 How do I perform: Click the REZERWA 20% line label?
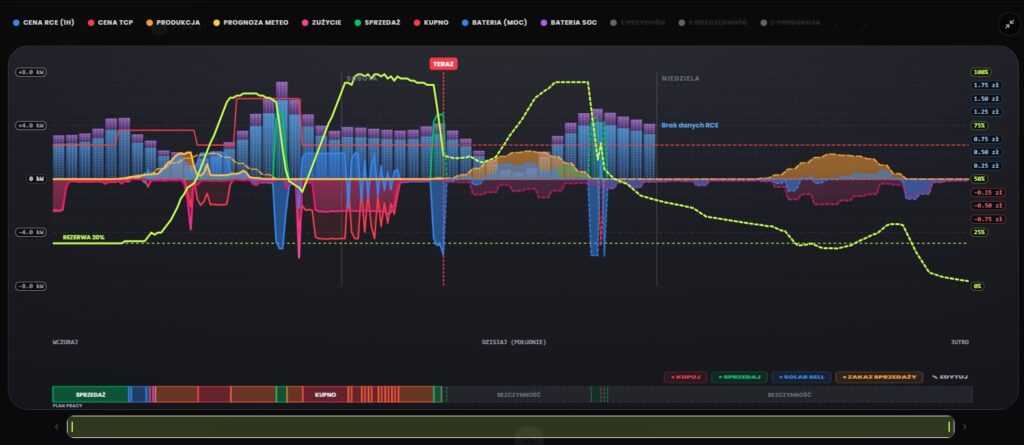84,237
